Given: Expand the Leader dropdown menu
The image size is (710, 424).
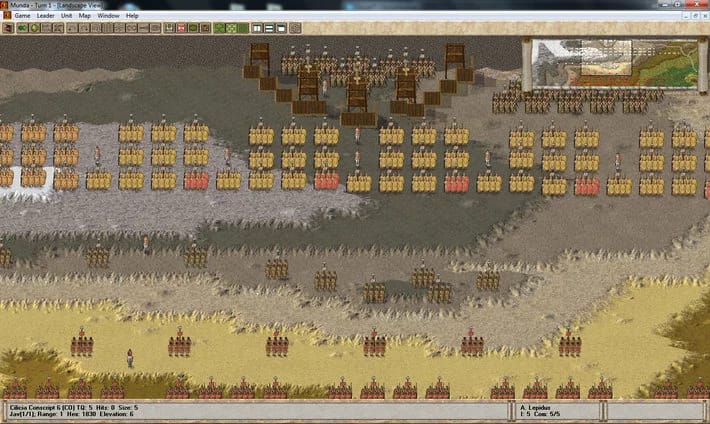Looking at the screenshot, I should tap(46, 16).
